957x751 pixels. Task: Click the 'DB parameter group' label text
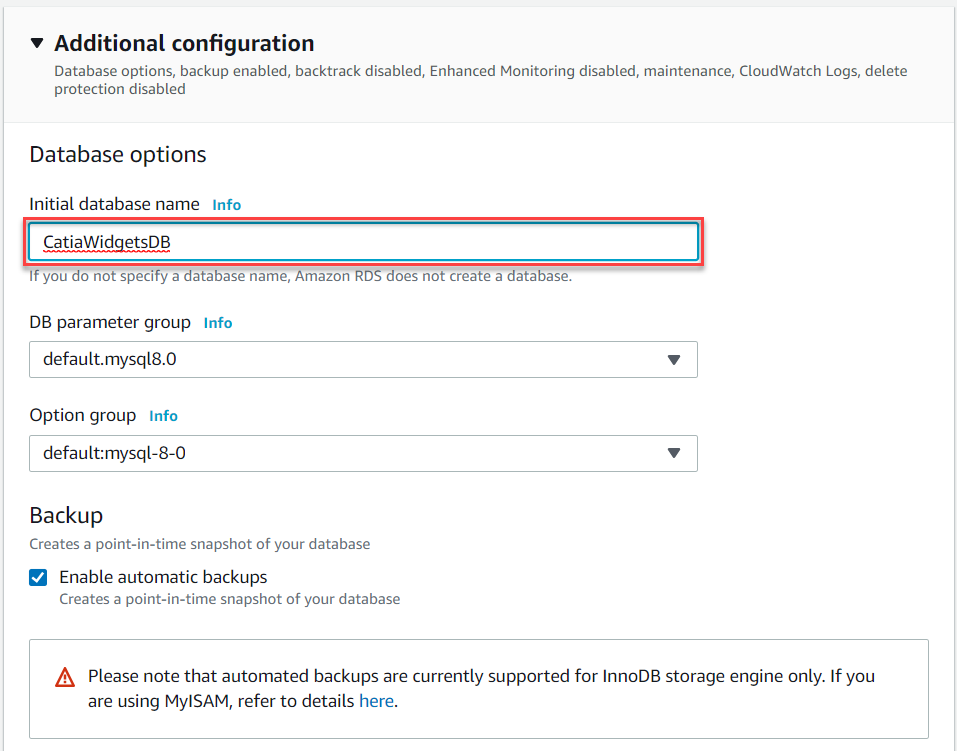click(110, 322)
